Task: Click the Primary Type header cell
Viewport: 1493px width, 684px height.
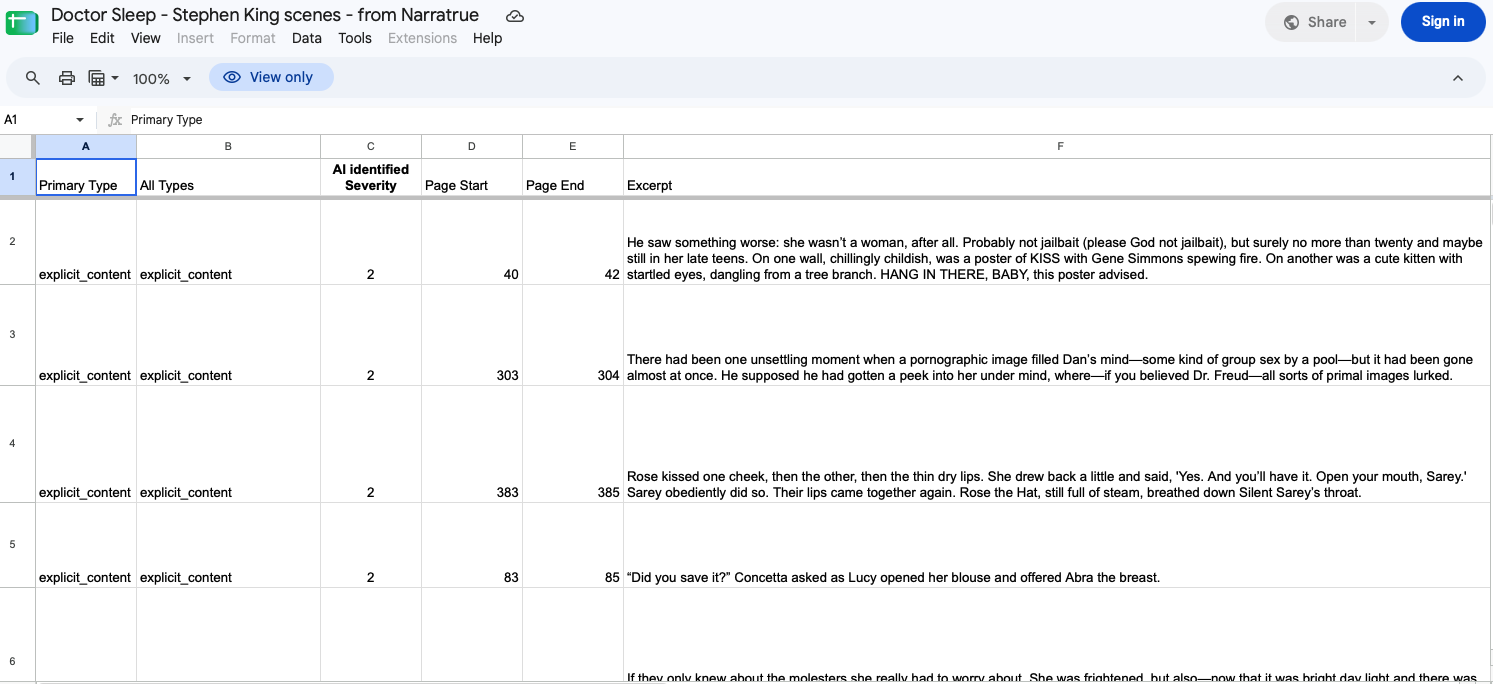Action: click(86, 177)
